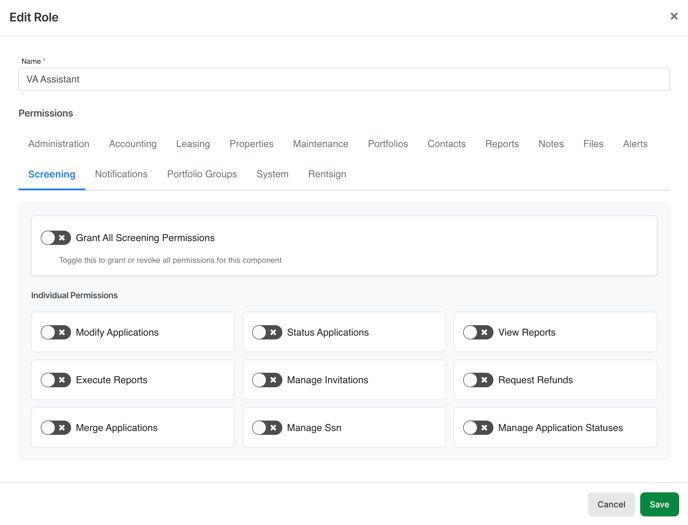Go to the Notifications tab
Screen dimensions: 688x525
[121, 174]
